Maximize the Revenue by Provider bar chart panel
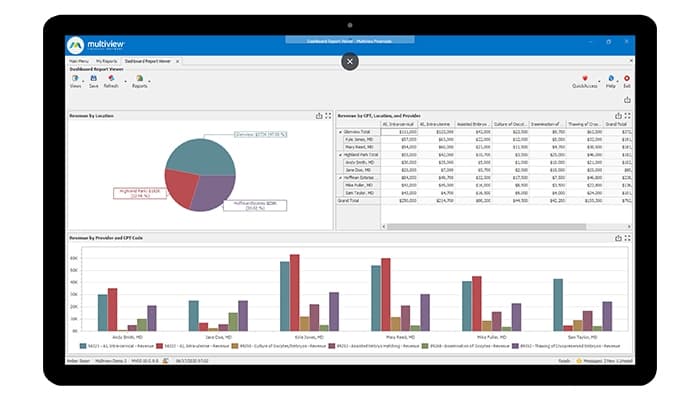 pyautogui.click(x=627, y=239)
